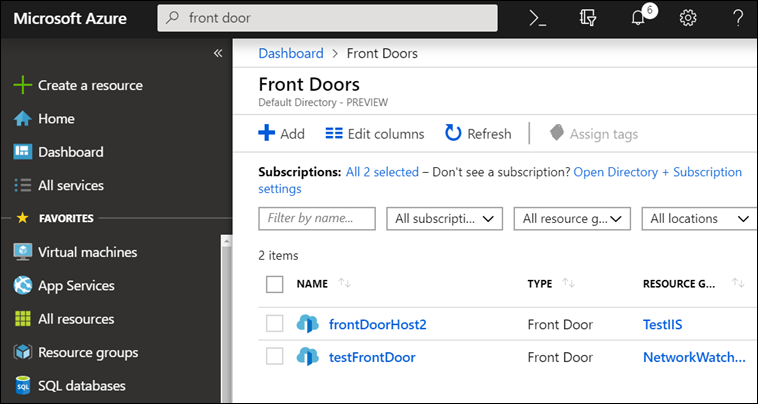The image size is (758, 404).
Task: Click the Resource groups cube icon
Action: coord(22,353)
